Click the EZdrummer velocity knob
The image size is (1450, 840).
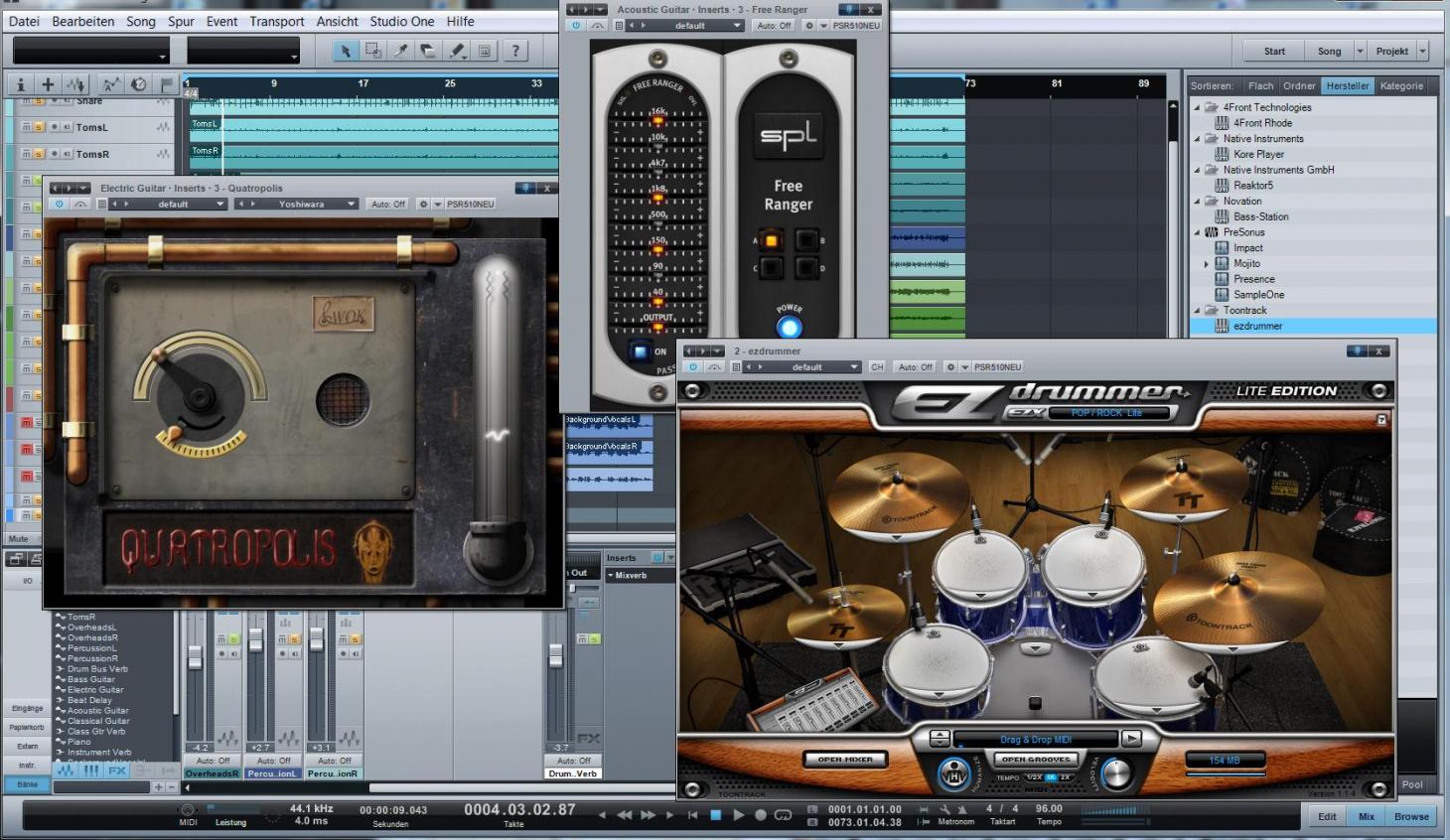pos(1117,773)
